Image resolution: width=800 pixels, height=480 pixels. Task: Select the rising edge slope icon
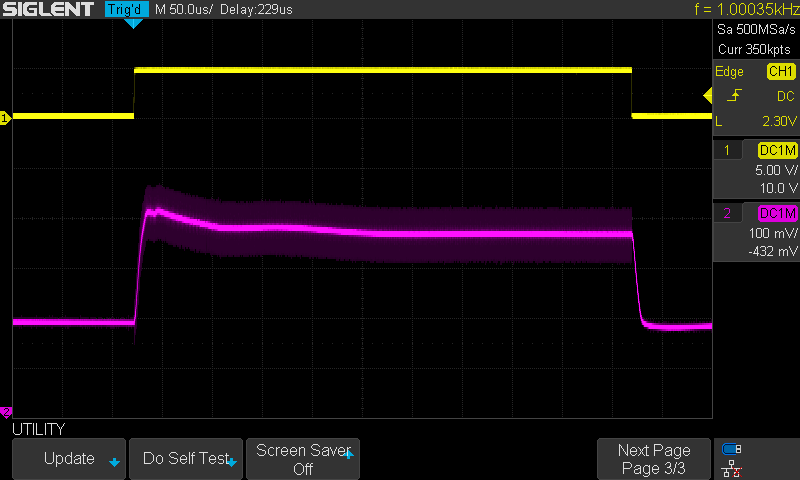tap(734, 95)
